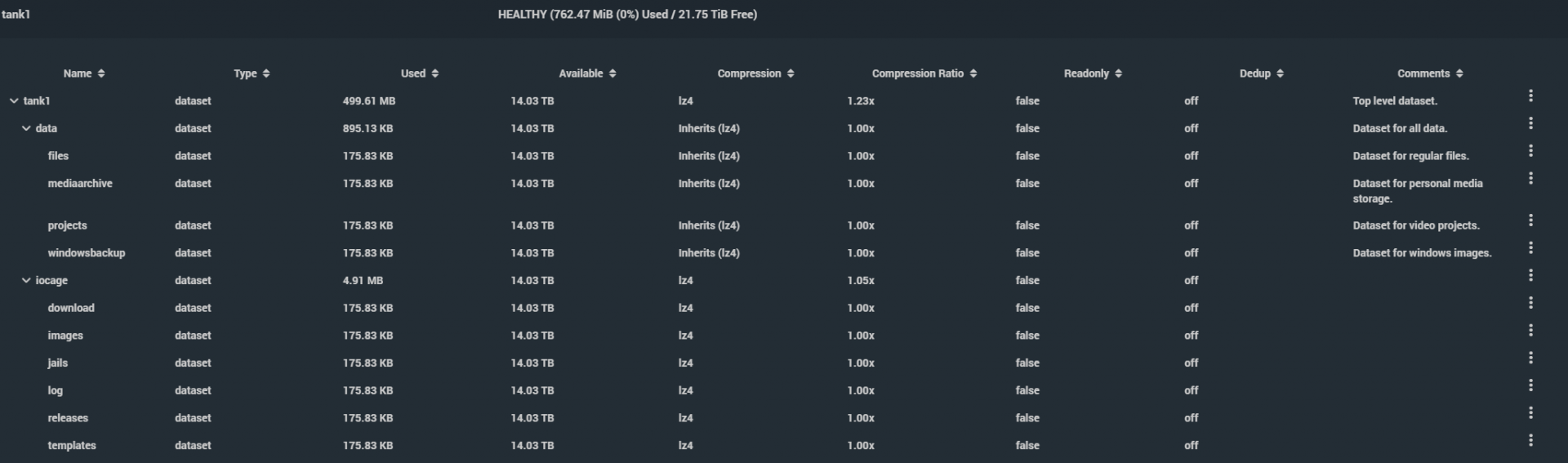Collapse the data dataset tree
This screenshot has height=463, width=1568.
(x=26, y=128)
